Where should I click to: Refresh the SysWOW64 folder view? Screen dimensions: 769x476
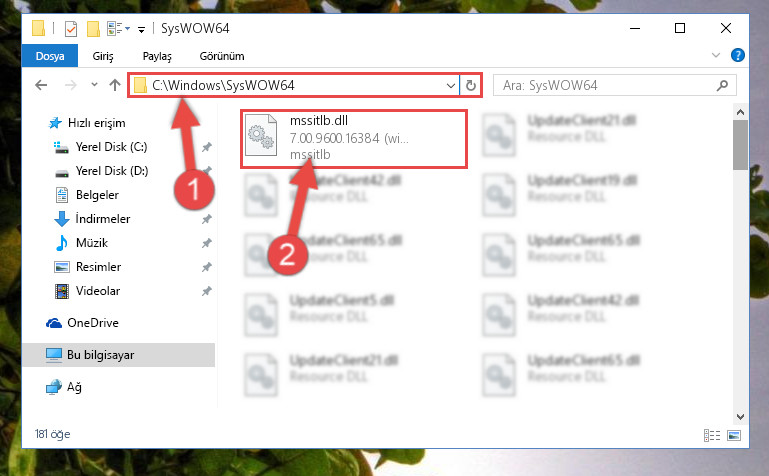pyautogui.click(x=471, y=85)
